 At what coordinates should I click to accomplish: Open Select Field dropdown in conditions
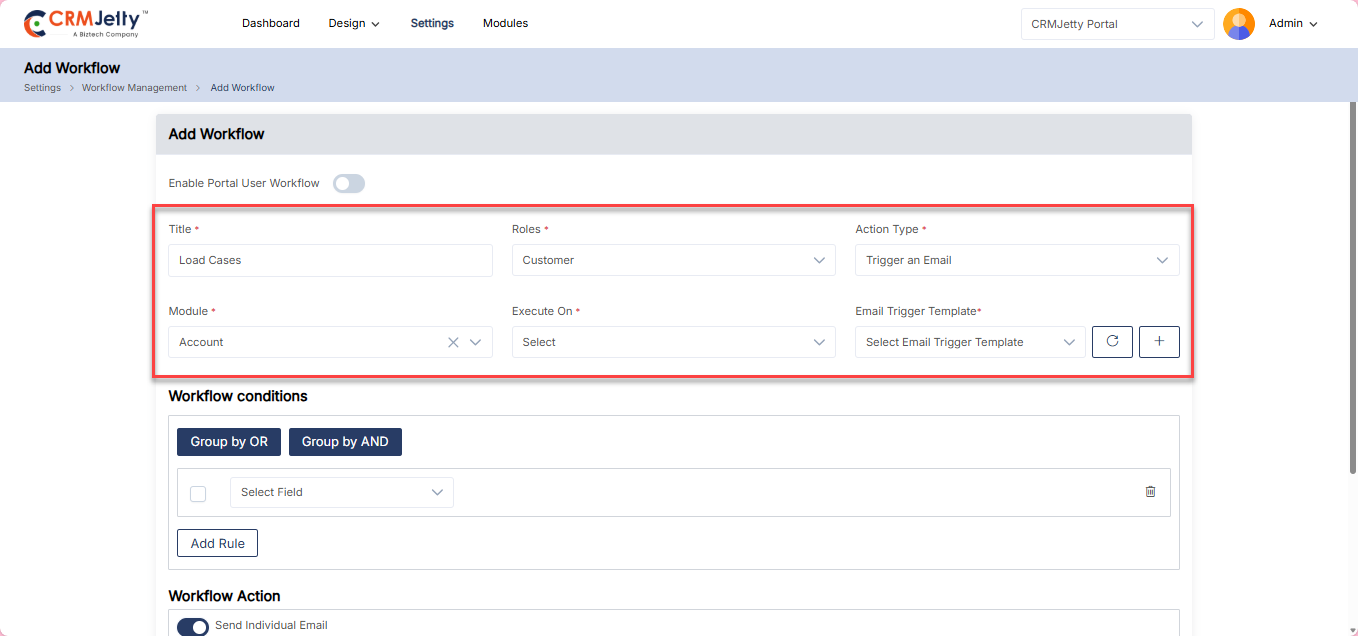point(341,492)
